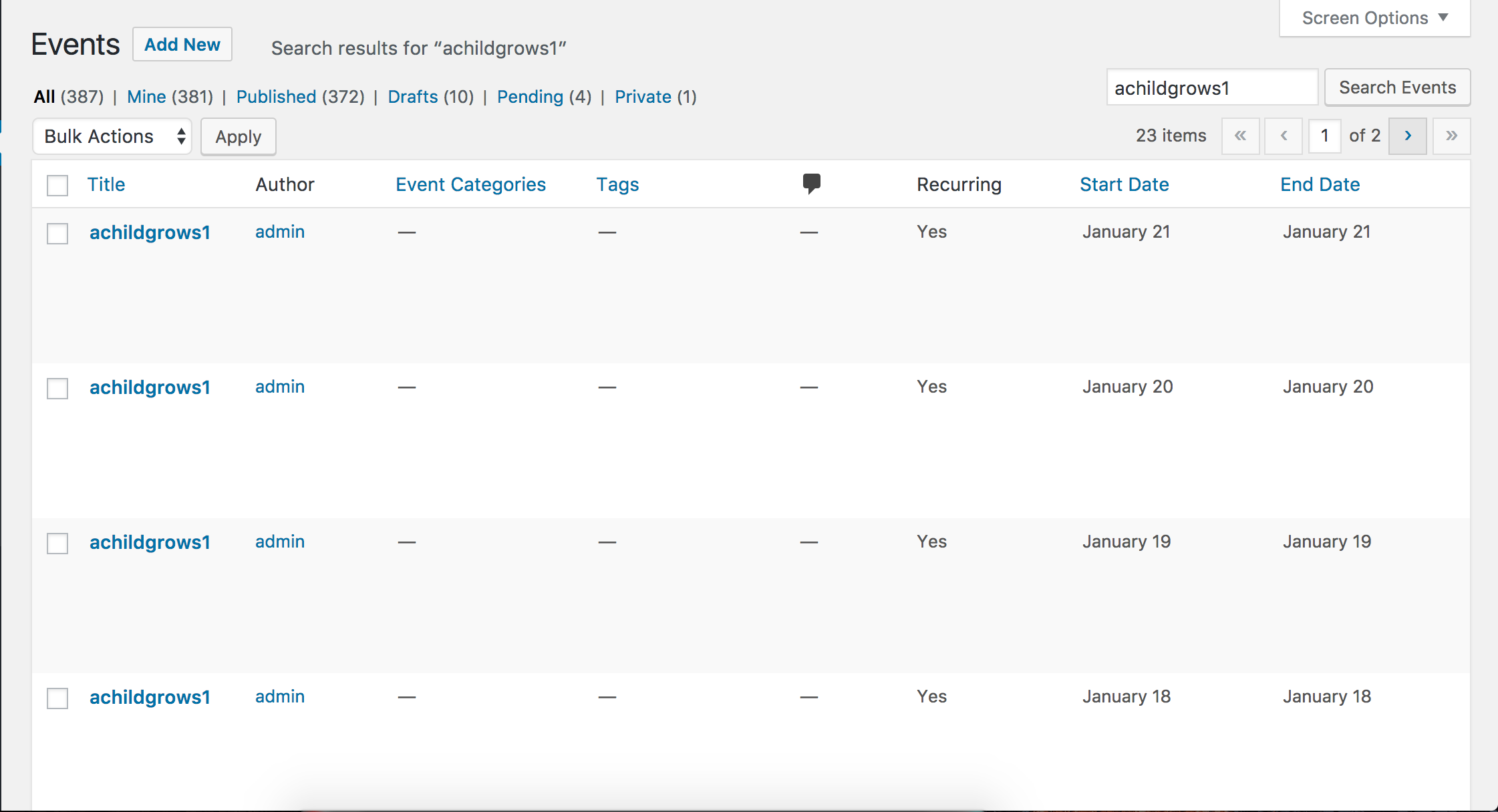The width and height of the screenshot is (1498, 812).
Task: Click the current page number field
Action: pos(1324,136)
